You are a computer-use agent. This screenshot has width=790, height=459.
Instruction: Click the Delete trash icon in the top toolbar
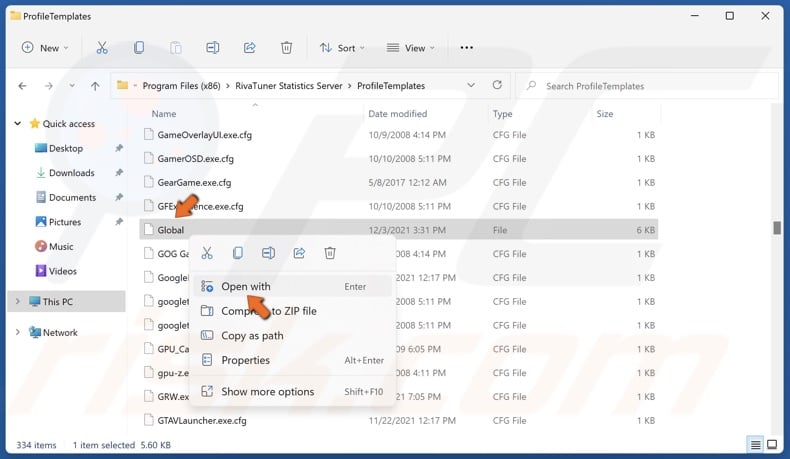pos(286,48)
